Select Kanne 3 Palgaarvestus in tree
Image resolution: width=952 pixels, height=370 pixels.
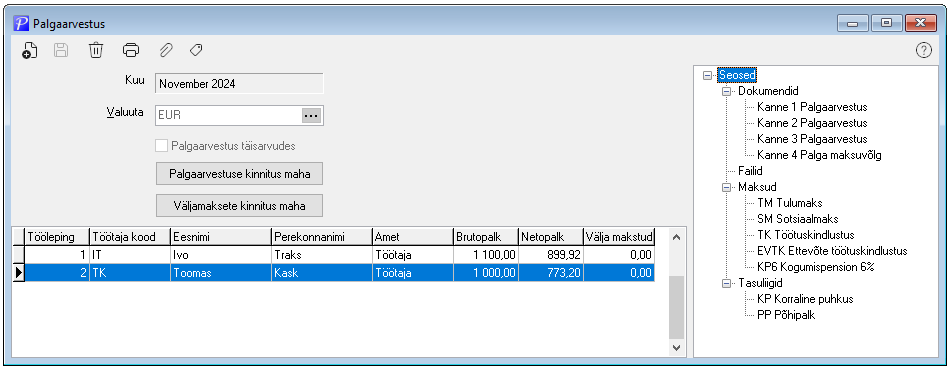(812, 139)
